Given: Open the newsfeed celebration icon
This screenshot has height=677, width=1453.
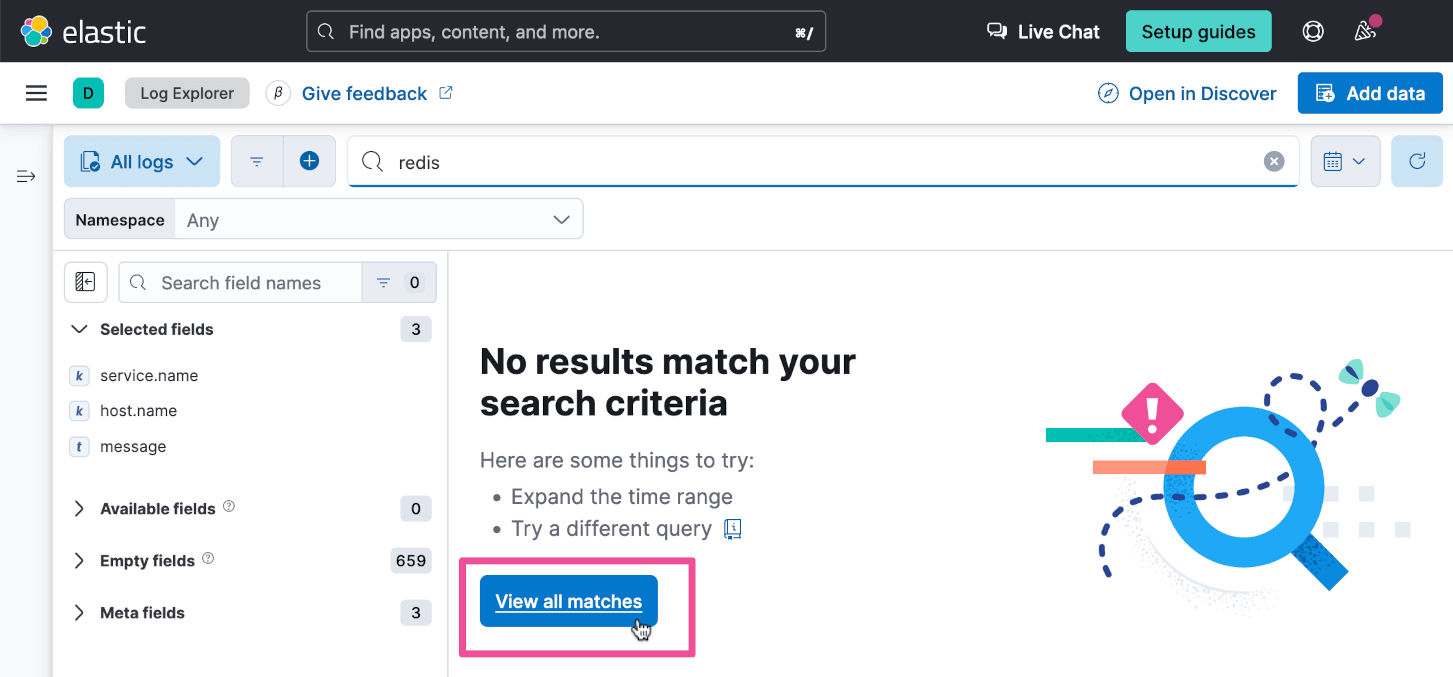Looking at the screenshot, I should (x=1365, y=31).
